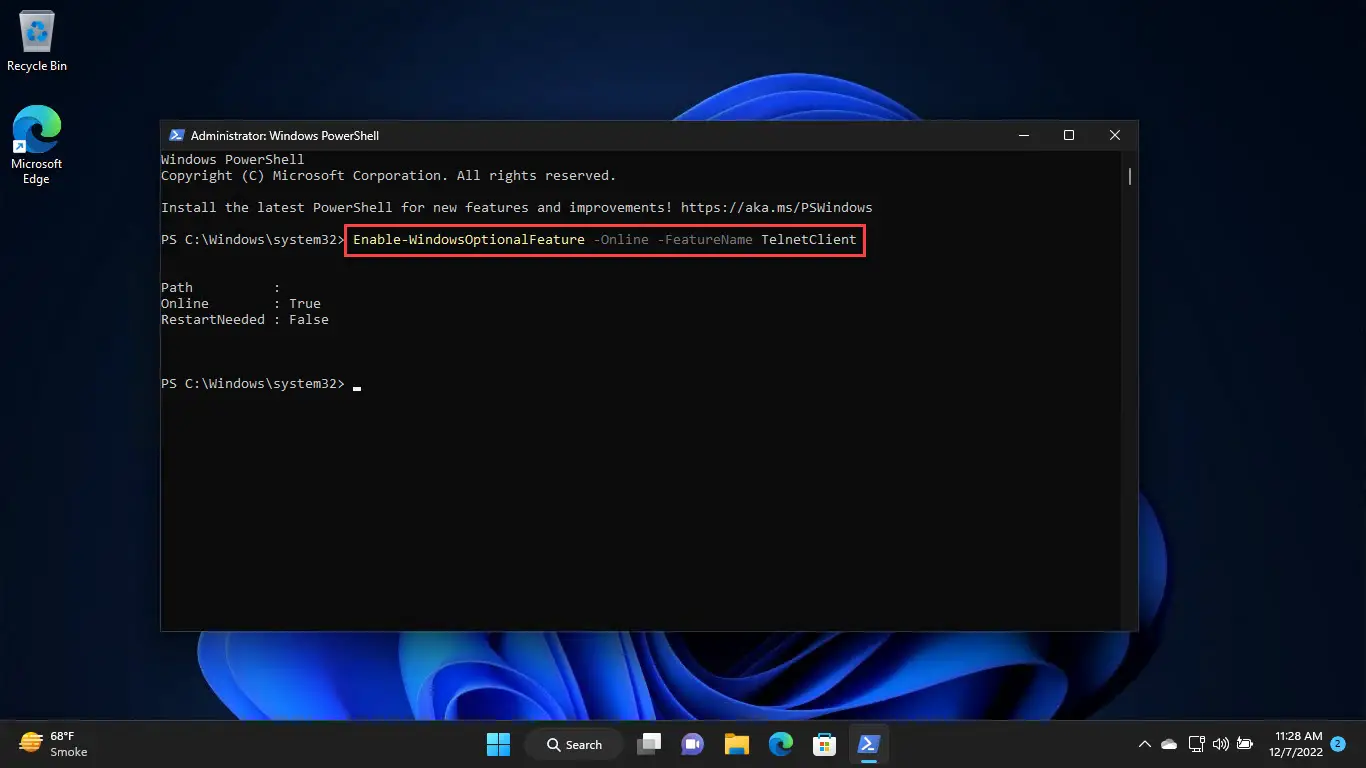Maximize the PowerShell window
The height and width of the screenshot is (768, 1366).
(1069, 135)
